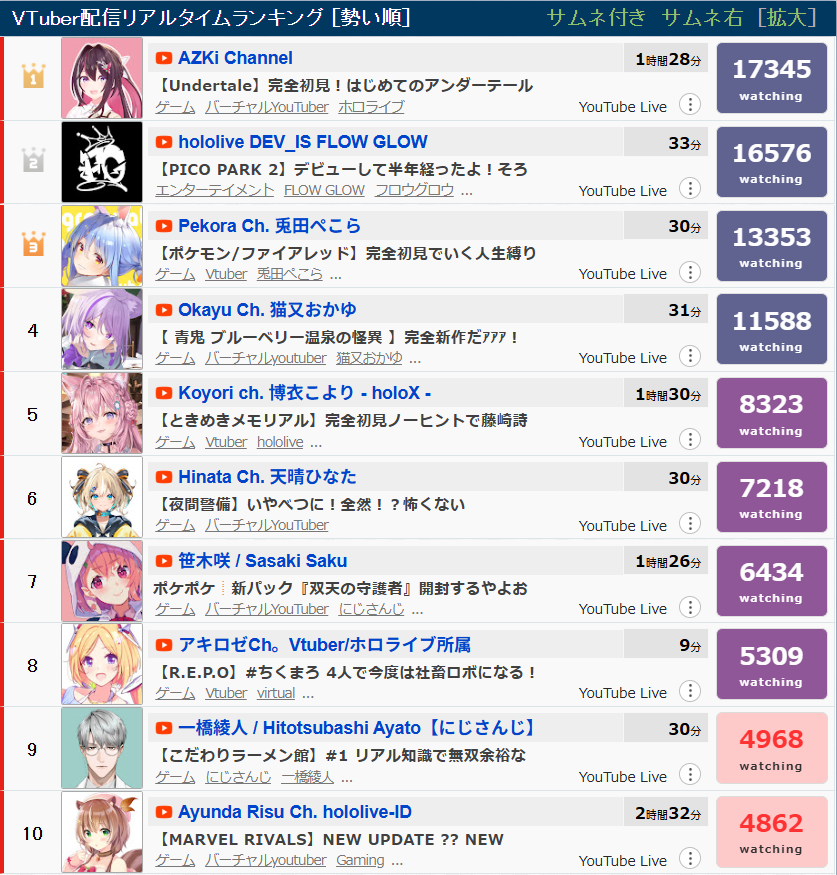The width and height of the screenshot is (837, 875).
Task: Expand hidden tags on the FLOW GLOW row
Action: tap(467, 193)
